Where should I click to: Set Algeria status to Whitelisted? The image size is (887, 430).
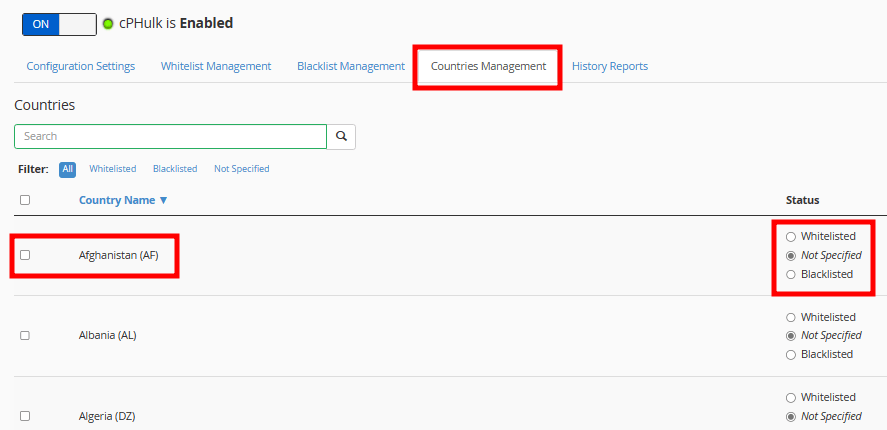point(791,398)
